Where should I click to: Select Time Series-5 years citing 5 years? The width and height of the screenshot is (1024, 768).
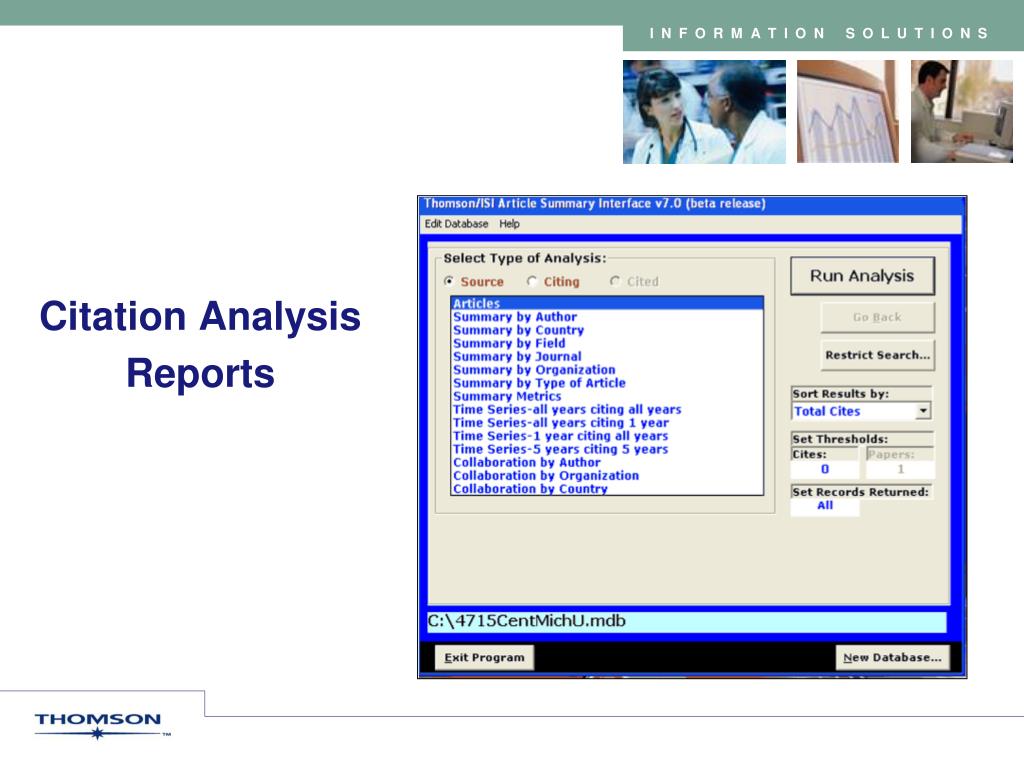pos(607,449)
